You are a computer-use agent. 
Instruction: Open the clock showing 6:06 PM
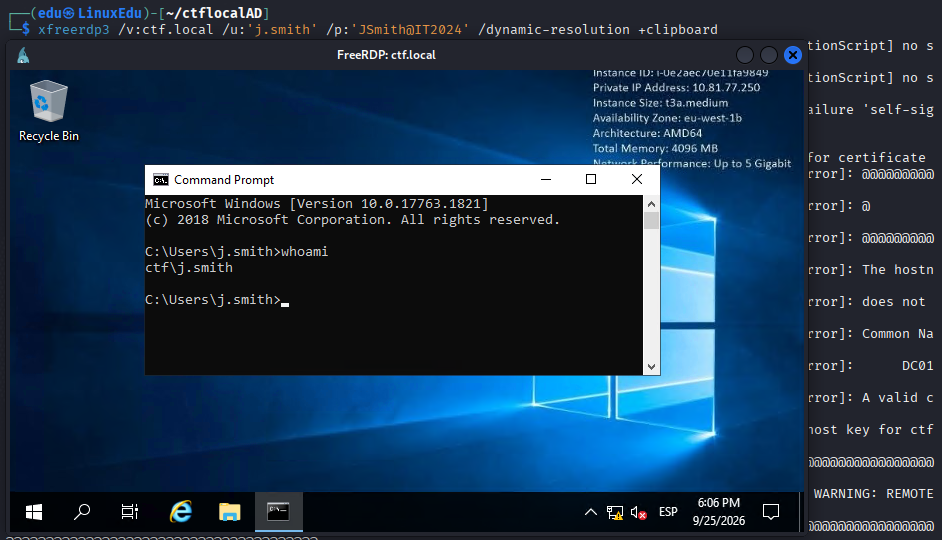point(719,512)
